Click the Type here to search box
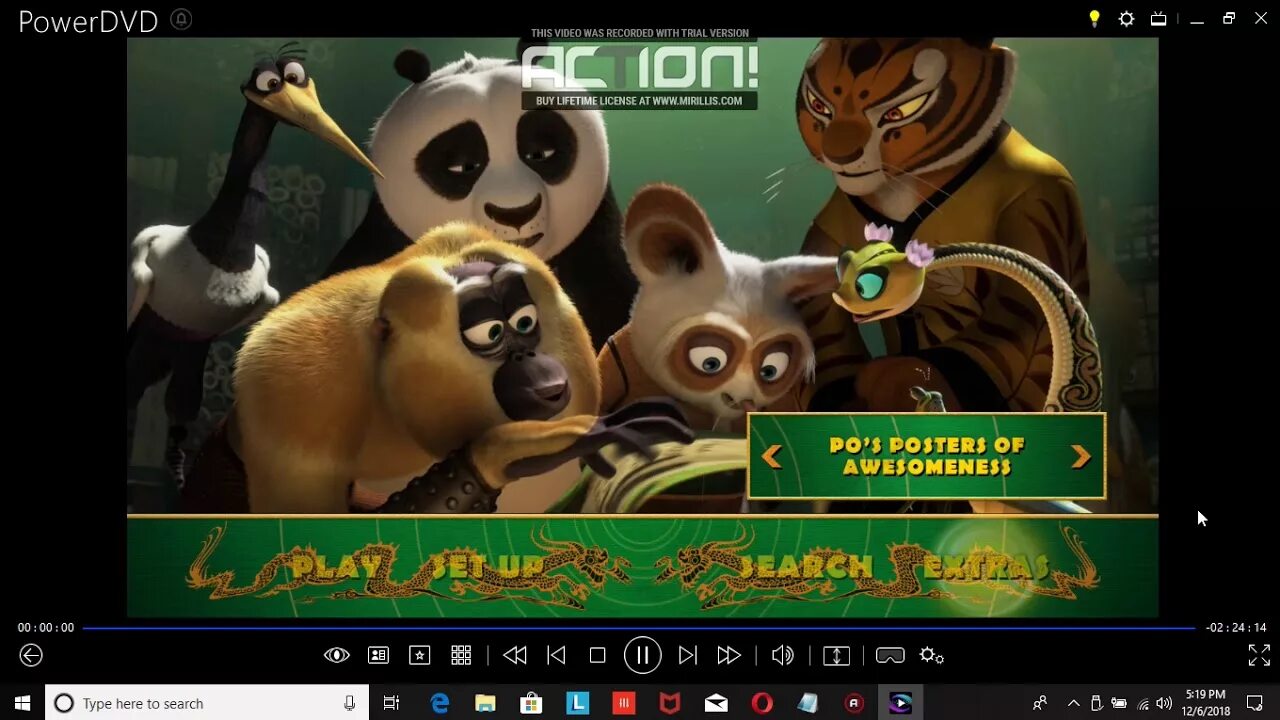The image size is (1280, 720). coord(207,703)
